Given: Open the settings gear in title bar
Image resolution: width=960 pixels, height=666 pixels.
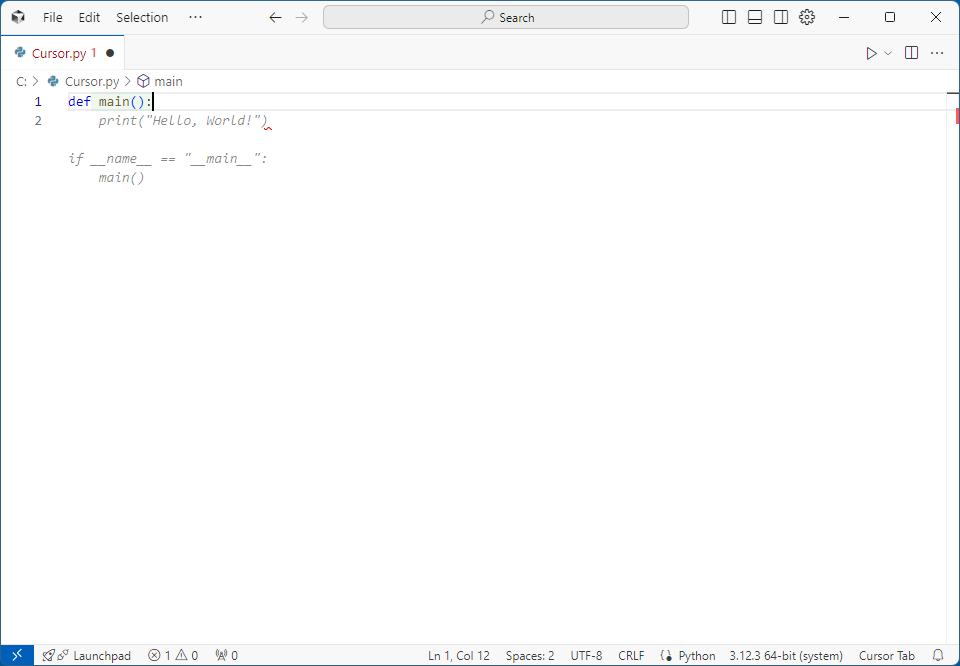Looking at the screenshot, I should [x=807, y=17].
